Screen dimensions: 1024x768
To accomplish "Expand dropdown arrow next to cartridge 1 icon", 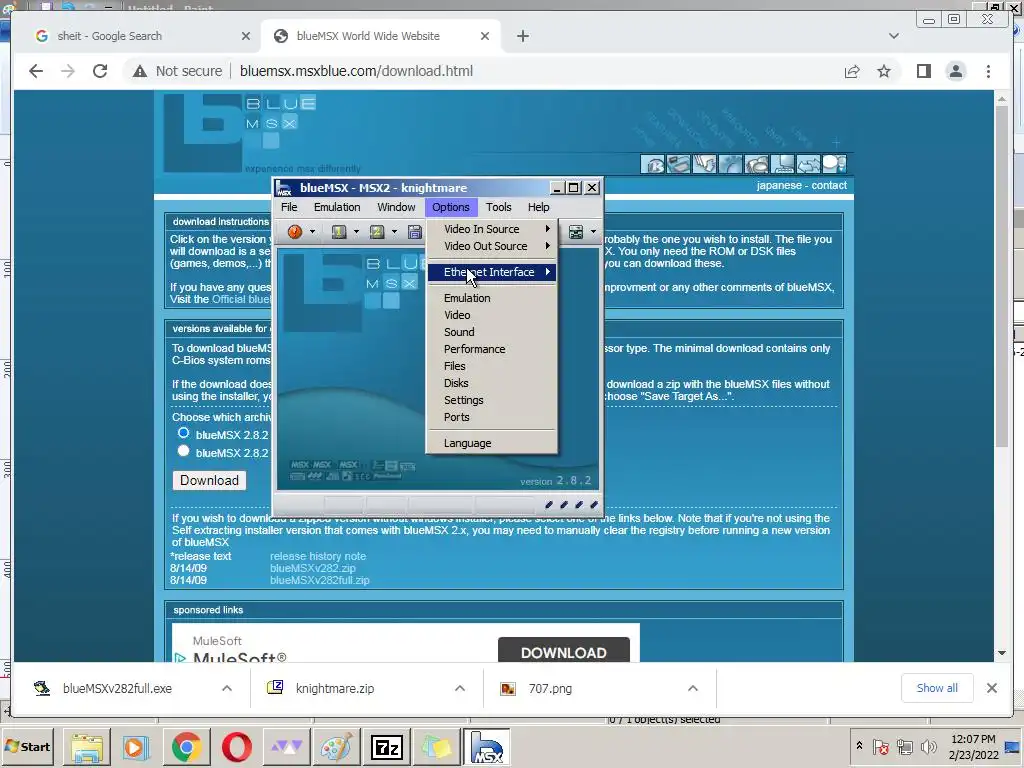I will pyautogui.click(x=356, y=232).
